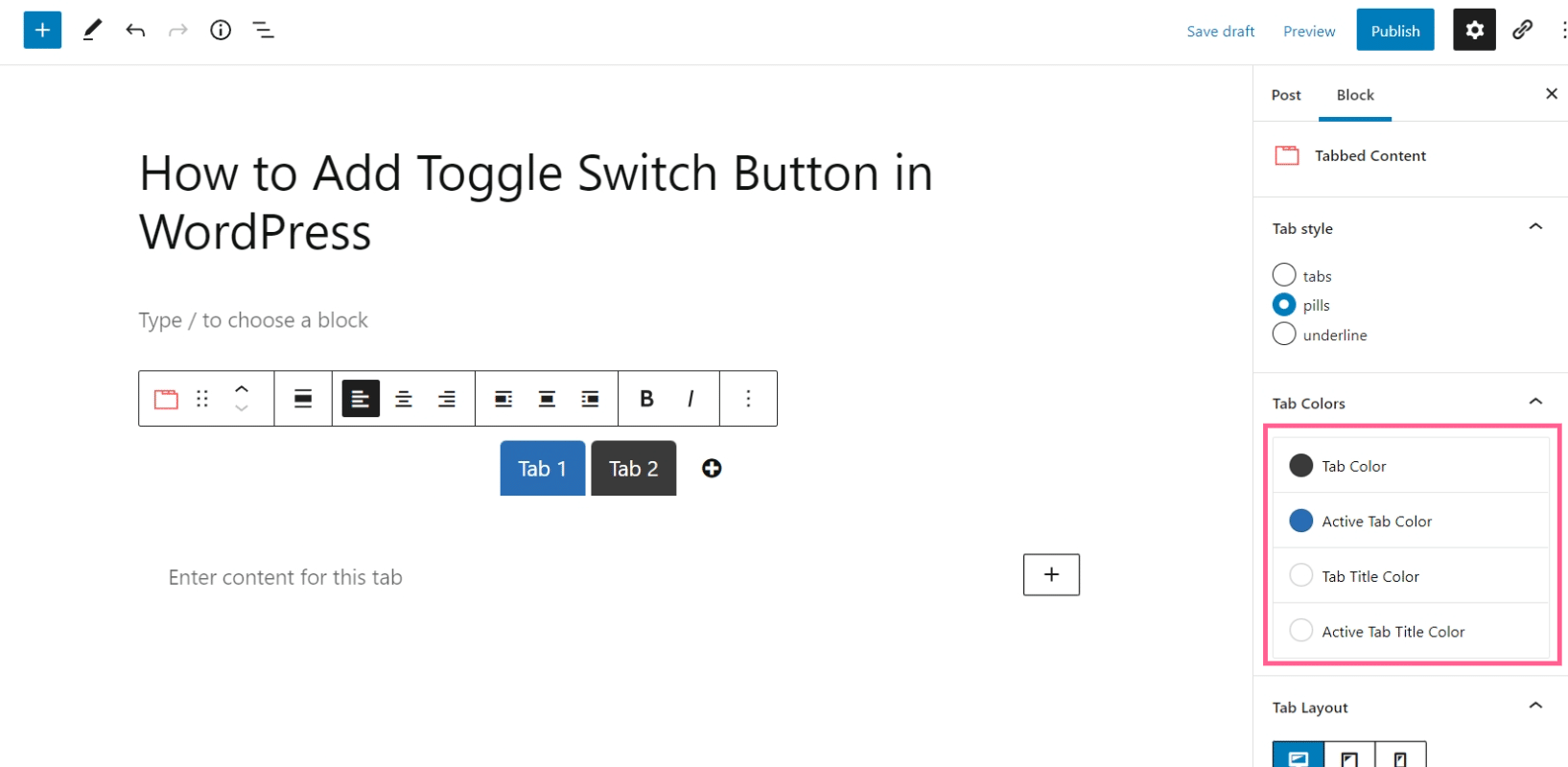Open the block toolbar options menu

pyautogui.click(x=748, y=398)
